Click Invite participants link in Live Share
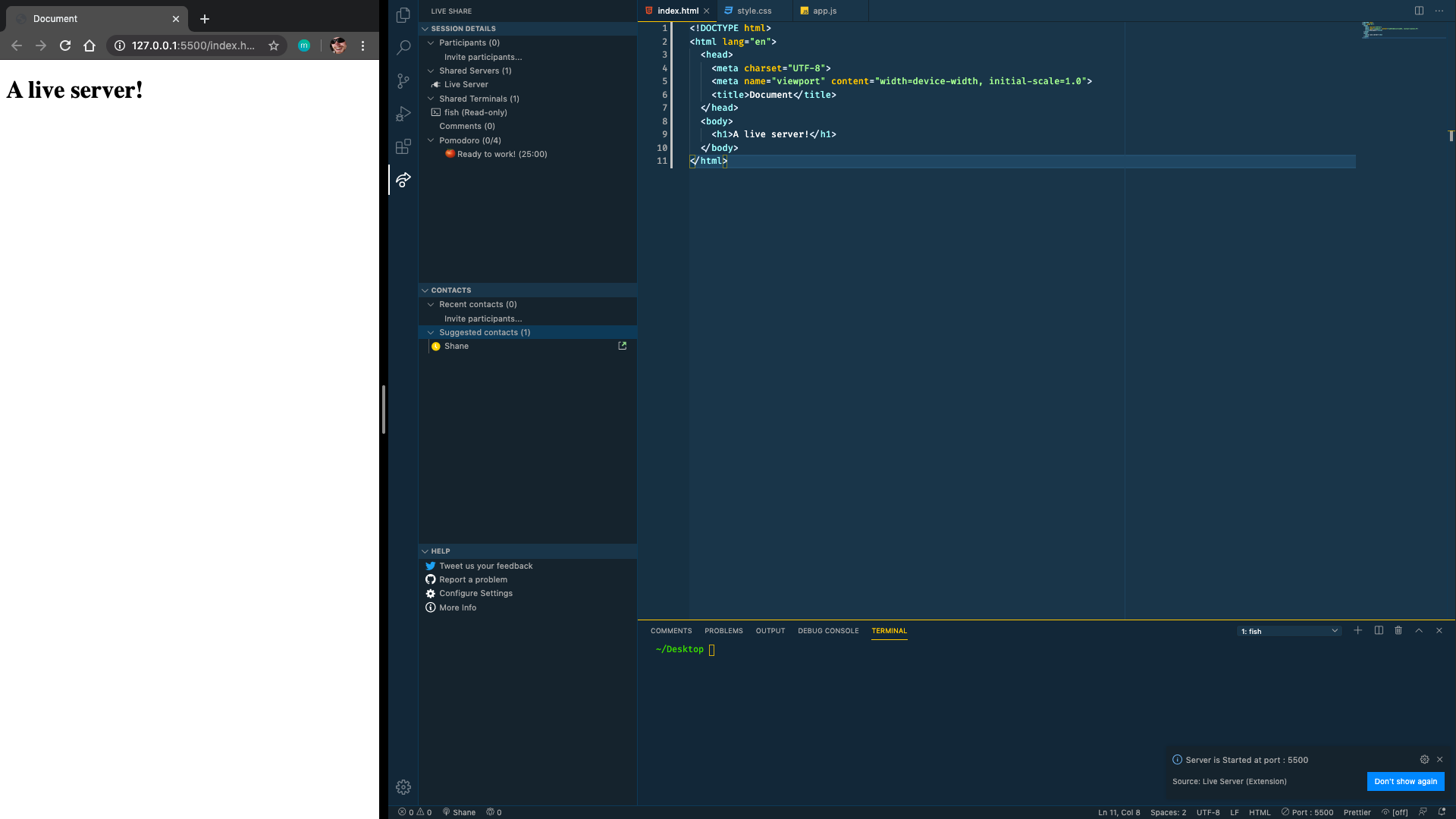The height and width of the screenshot is (819, 1456). [x=483, y=56]
